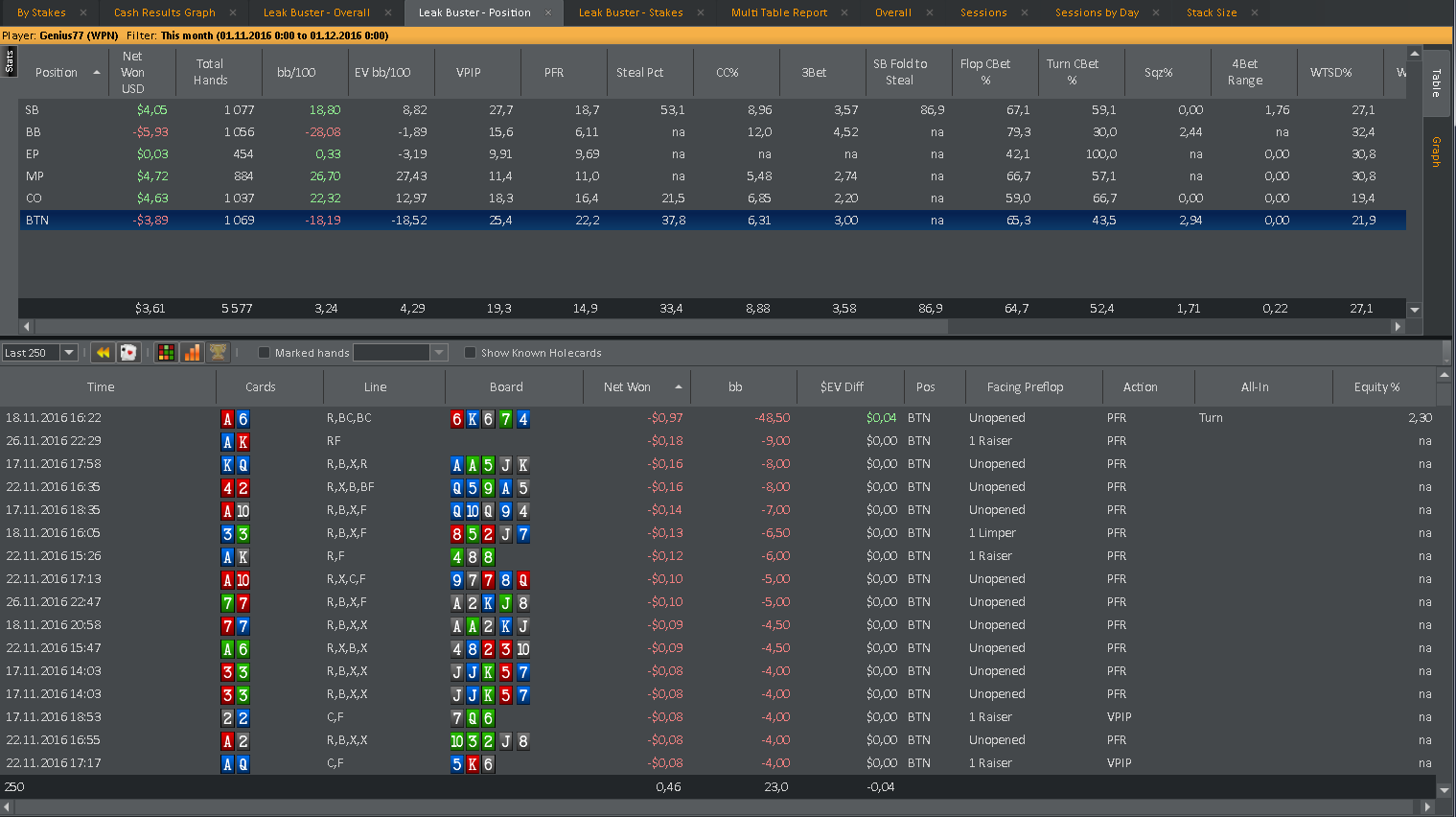Close the Stack Size tab
Image resolution: width=1456 pixels, height=817 pixels.
tap(1254, 12)
